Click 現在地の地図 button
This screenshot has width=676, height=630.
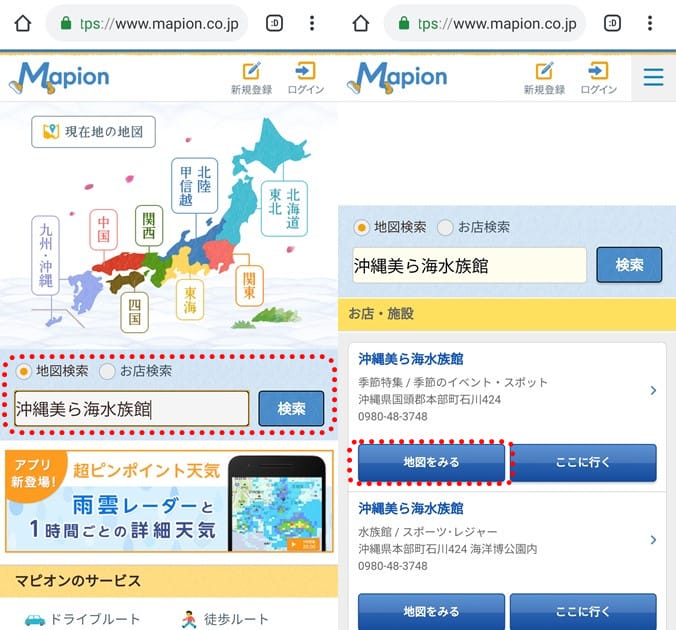click(94, 132)
